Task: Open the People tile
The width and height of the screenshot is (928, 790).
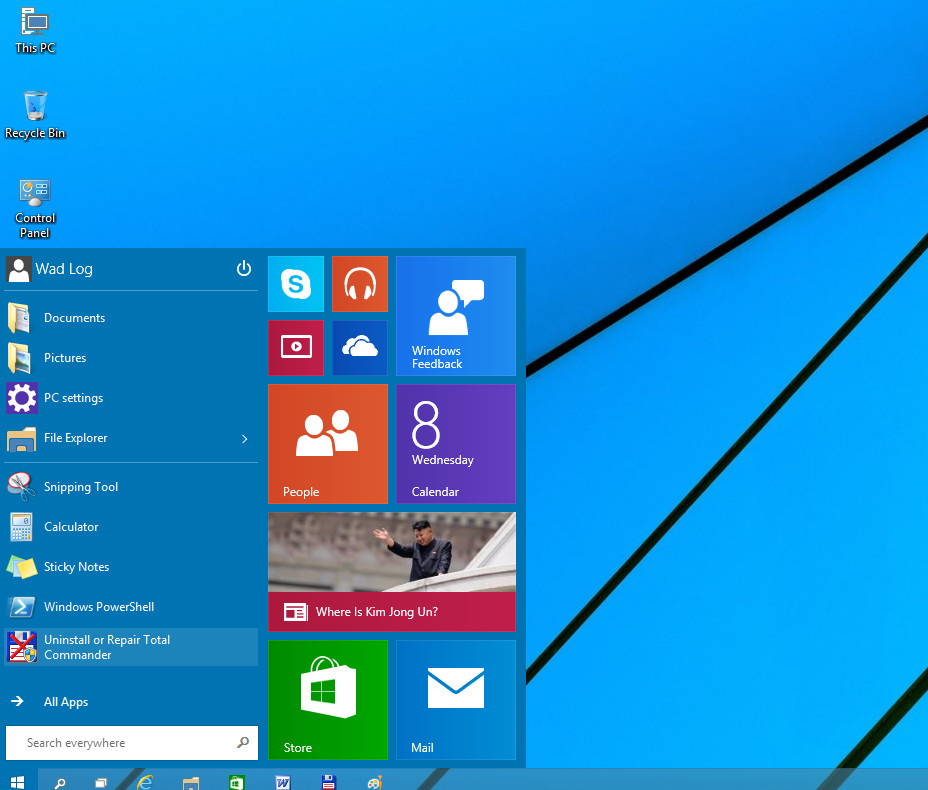Action: pyautogui.click(x=327, y=443)
